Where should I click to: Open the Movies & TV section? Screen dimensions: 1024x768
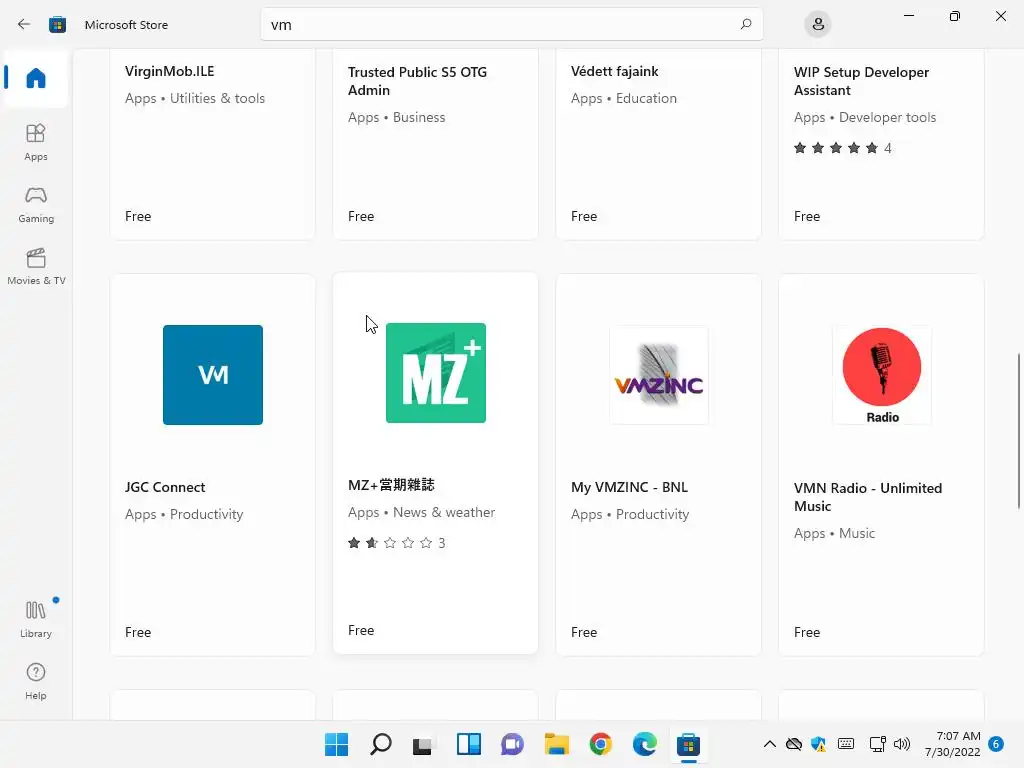[x=36, y=266]
